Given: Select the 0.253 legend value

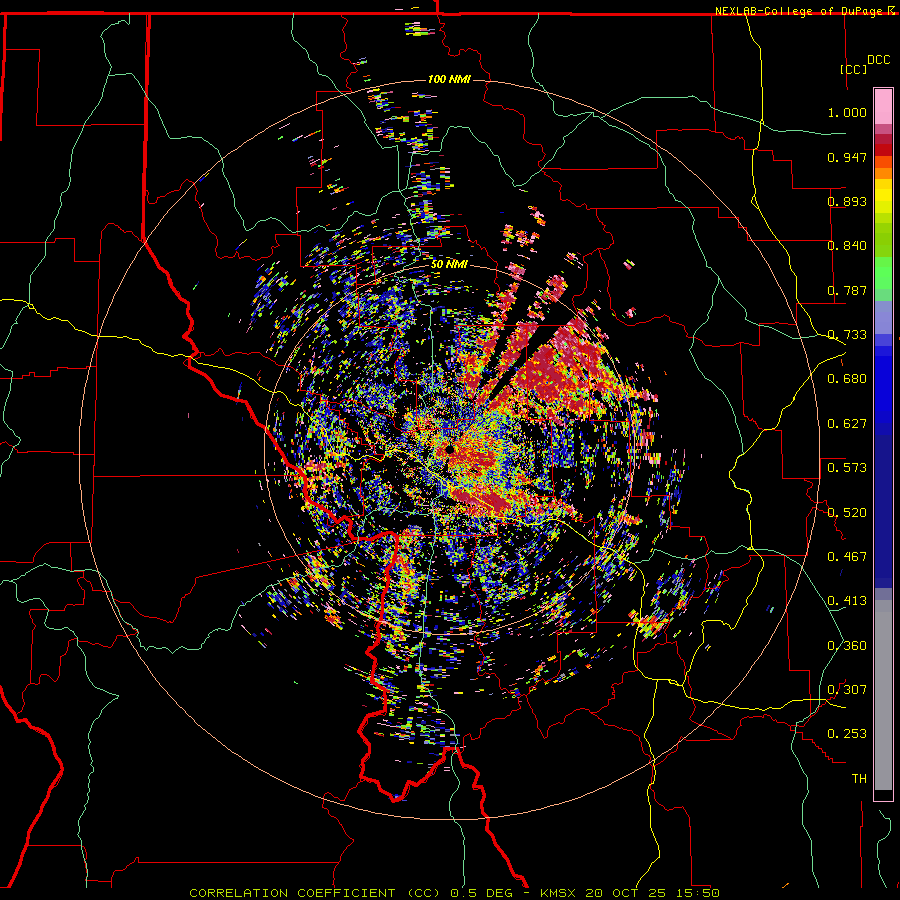Looking at the screenshot, I should (847, 734).
